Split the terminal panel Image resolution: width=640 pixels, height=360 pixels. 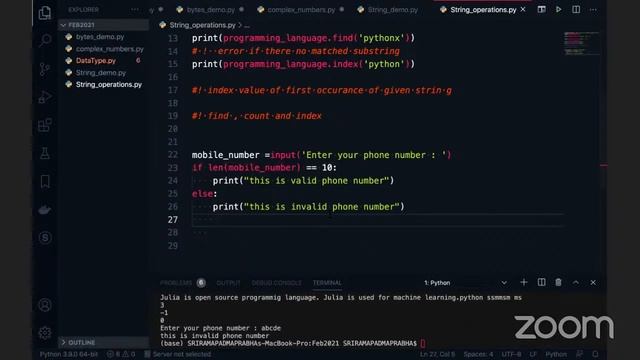pos(541,282)
